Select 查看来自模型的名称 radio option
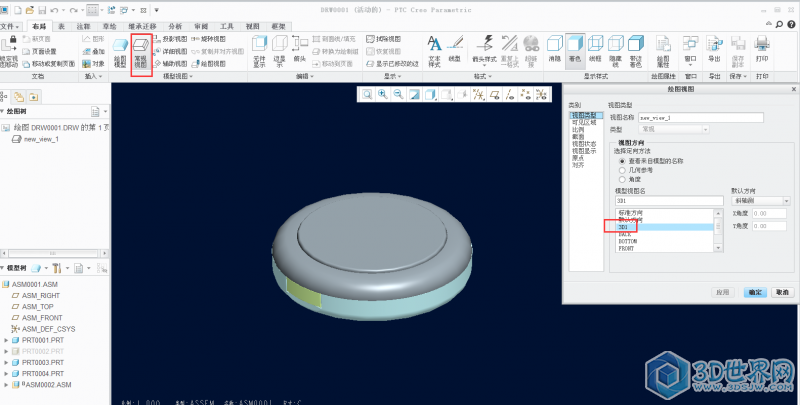The image size is (800, 405). pos(622,161)
